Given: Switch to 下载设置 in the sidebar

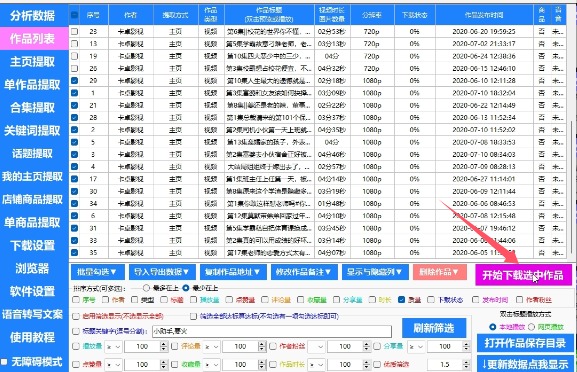Looking at the screenshot, I should tap(32, 245).
